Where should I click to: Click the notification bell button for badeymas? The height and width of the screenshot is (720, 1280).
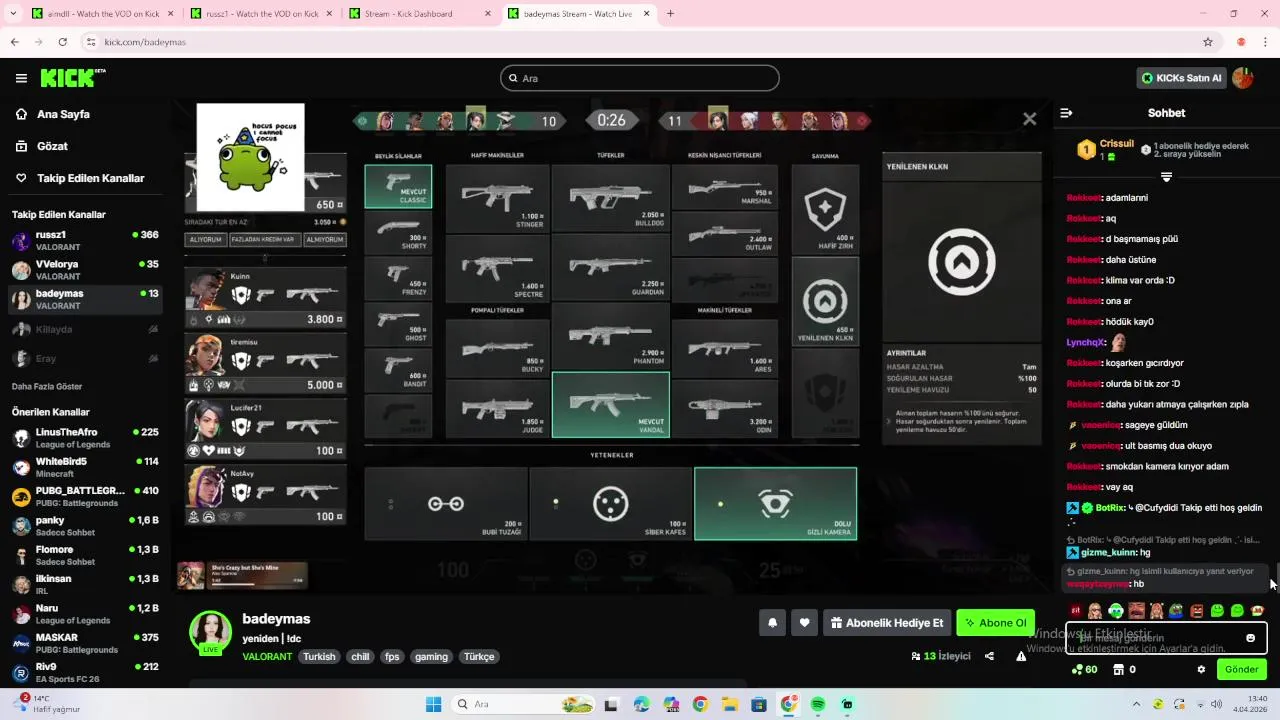(772, 623)
